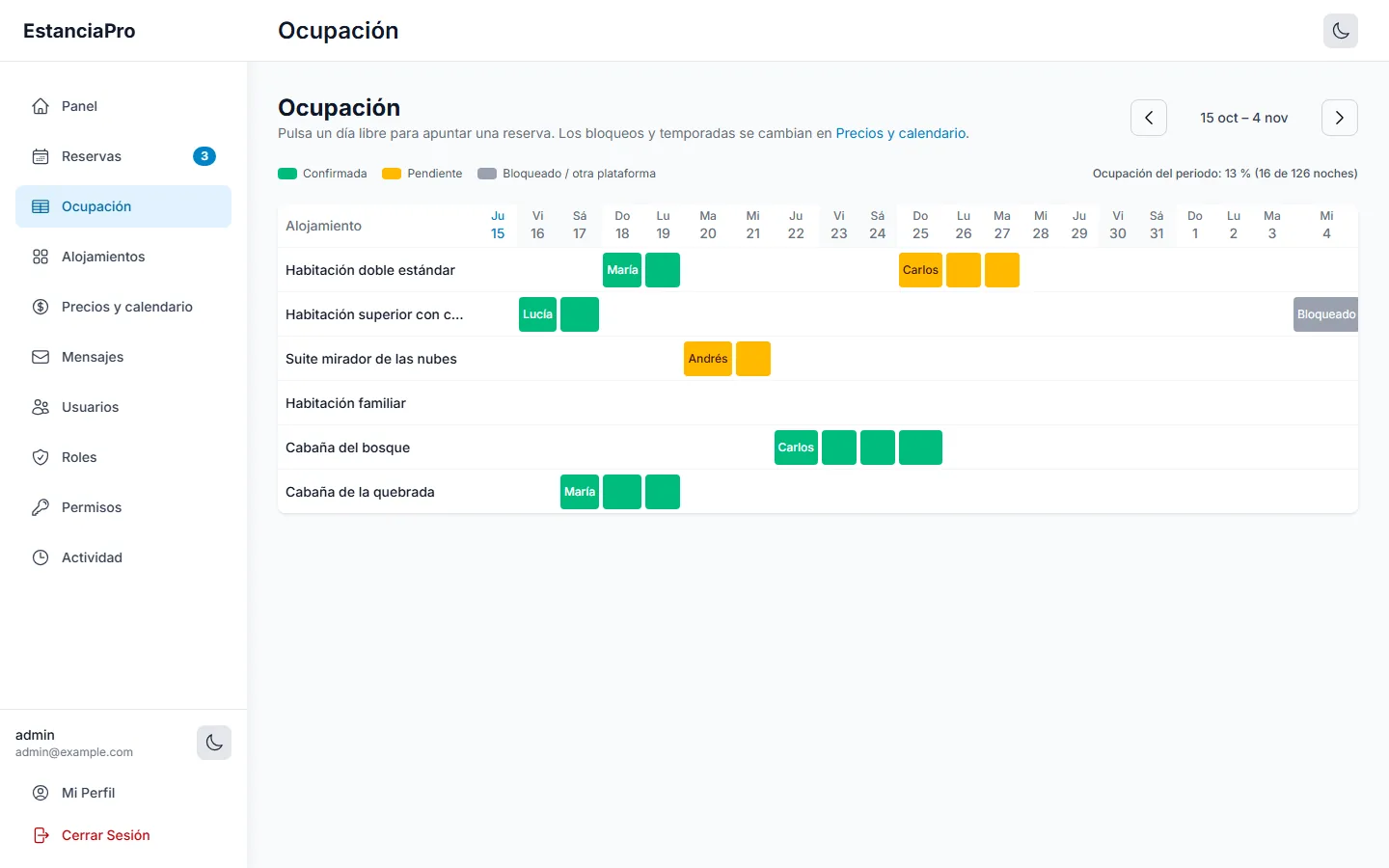Toggle dark mode beside admin account
This screenshot has width=1389, height=868.
(214, 743)
